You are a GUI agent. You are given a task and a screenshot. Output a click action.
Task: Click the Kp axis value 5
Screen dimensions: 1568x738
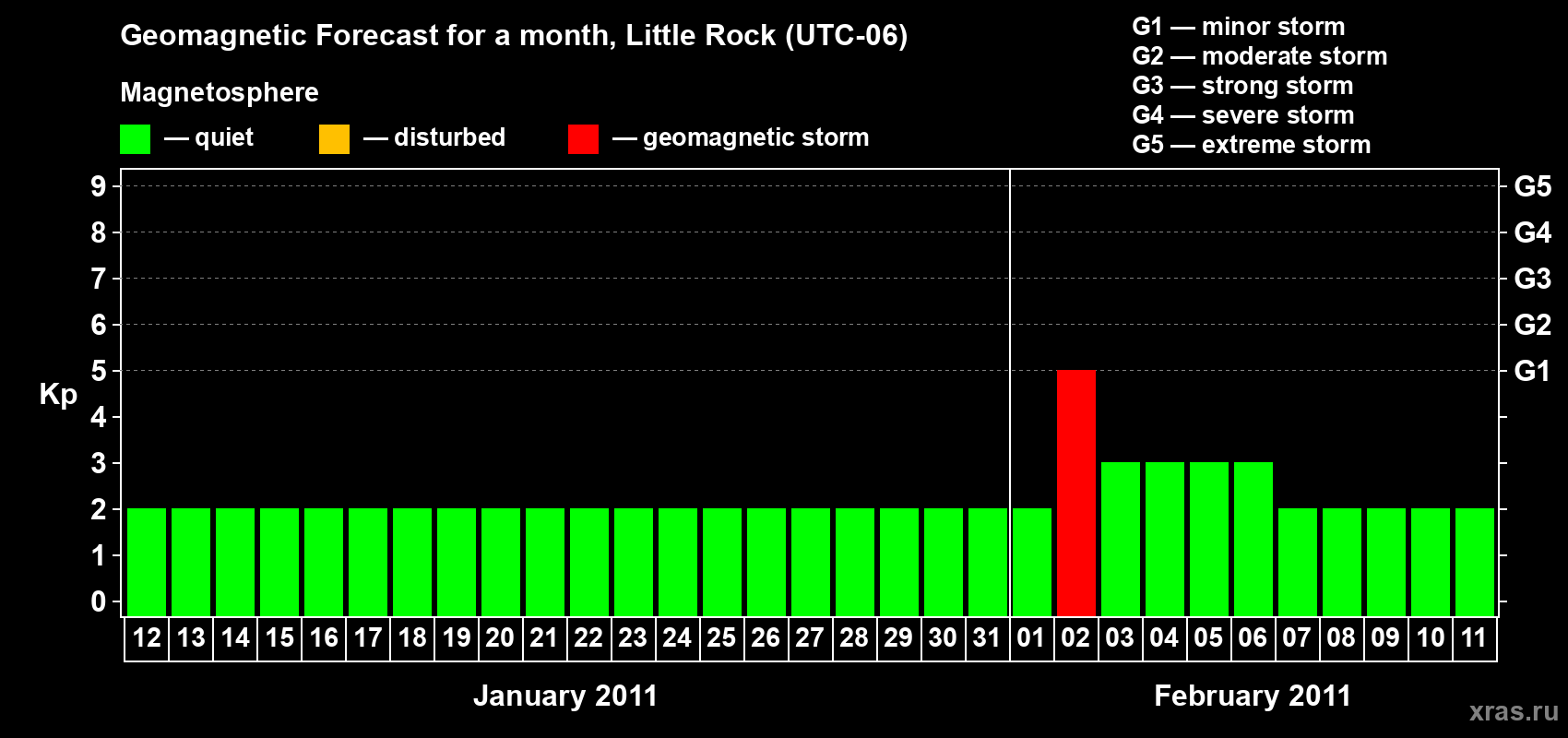[x=99, y=371]
